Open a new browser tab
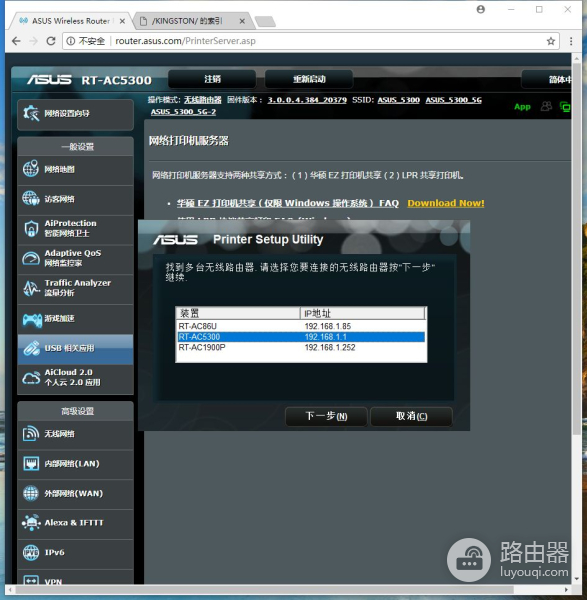587x600 pixels. [x=265, y=22]
